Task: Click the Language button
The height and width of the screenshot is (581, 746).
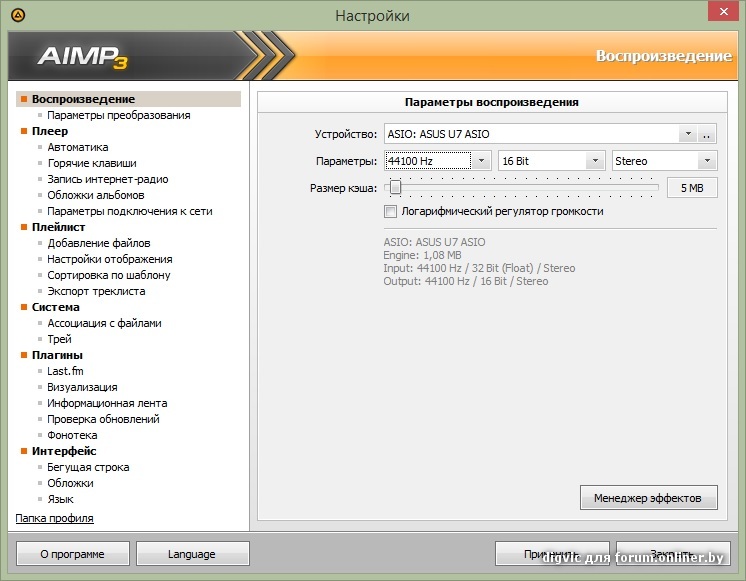Action: click(x=193, y=554)
